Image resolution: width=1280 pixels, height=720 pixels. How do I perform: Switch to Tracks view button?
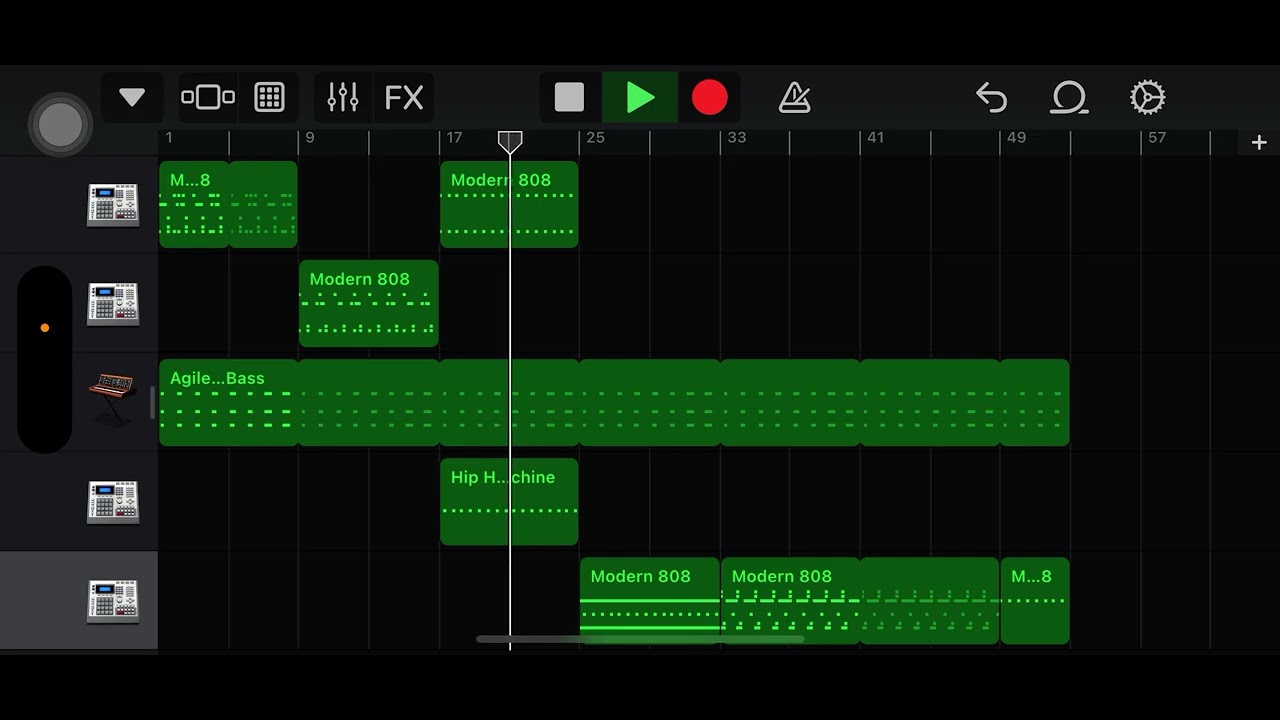click(208, 98)
